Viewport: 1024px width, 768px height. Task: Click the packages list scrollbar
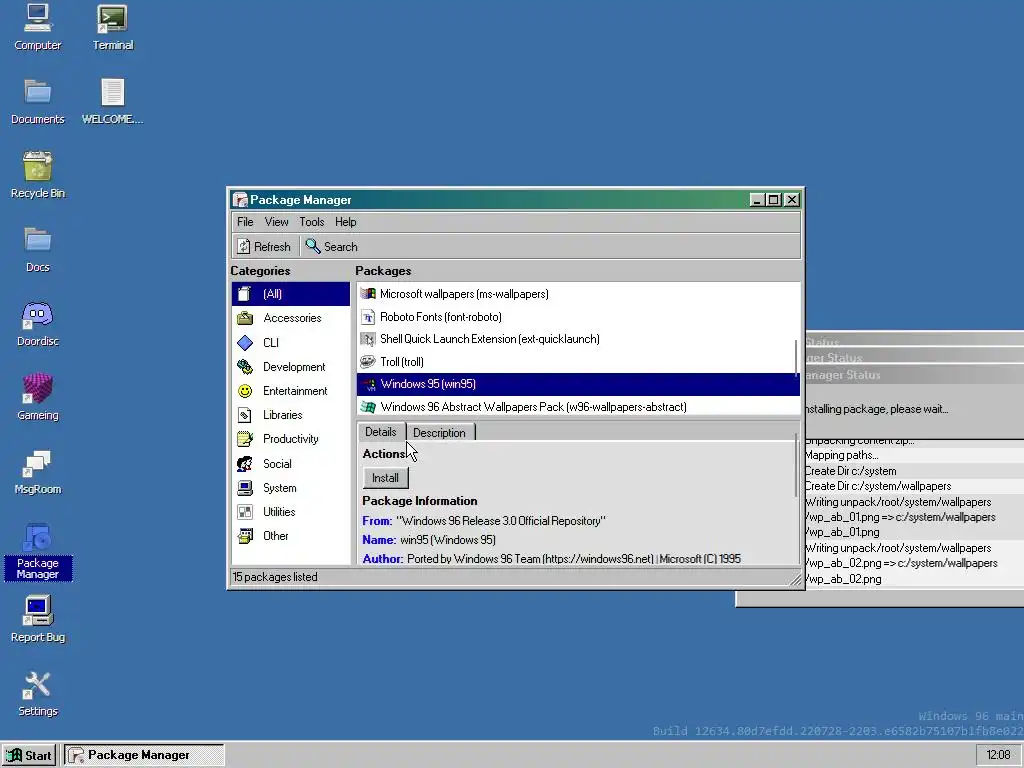pyautogui.click(x=796, y=357)
